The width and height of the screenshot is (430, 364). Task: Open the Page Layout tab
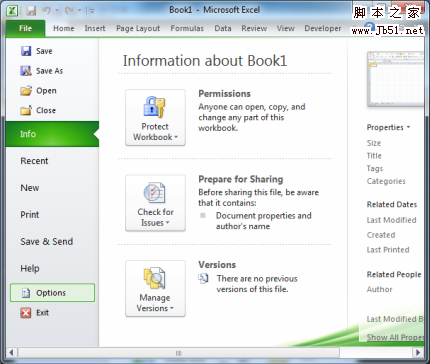click(x=138, y=28)
